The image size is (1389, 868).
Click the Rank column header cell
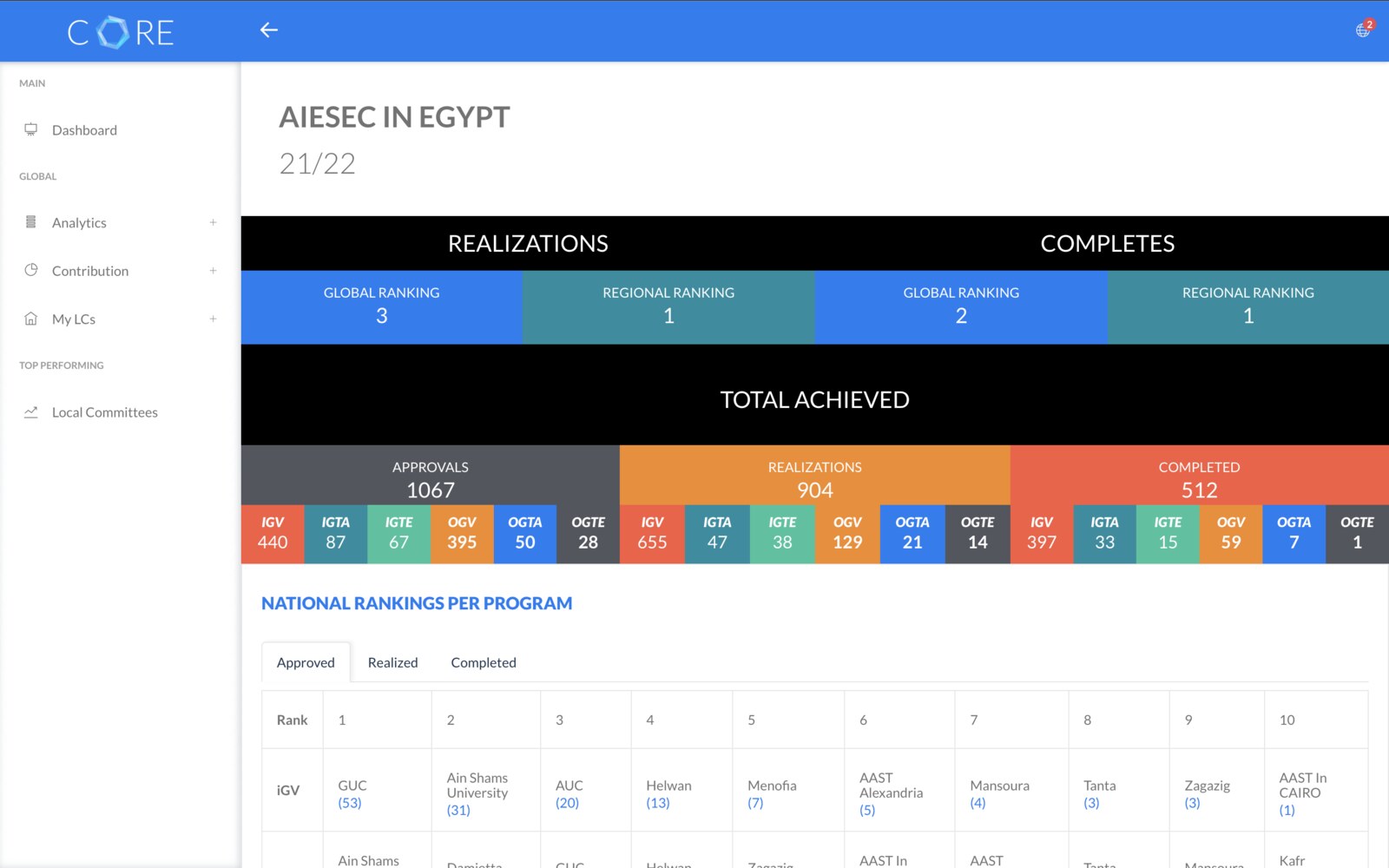pos(293,720)
